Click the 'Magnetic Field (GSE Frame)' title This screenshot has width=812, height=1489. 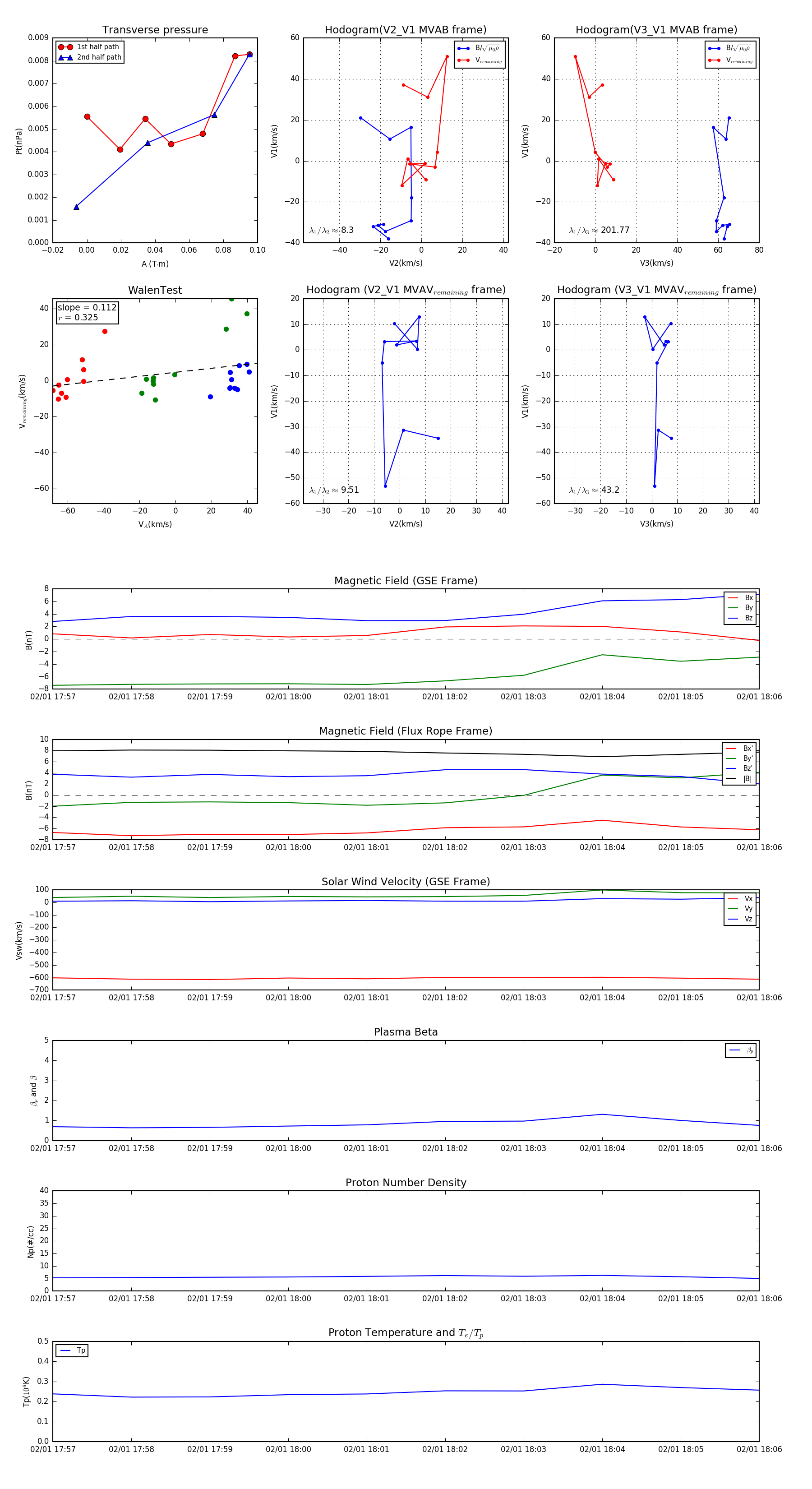[x=406, y=581]
